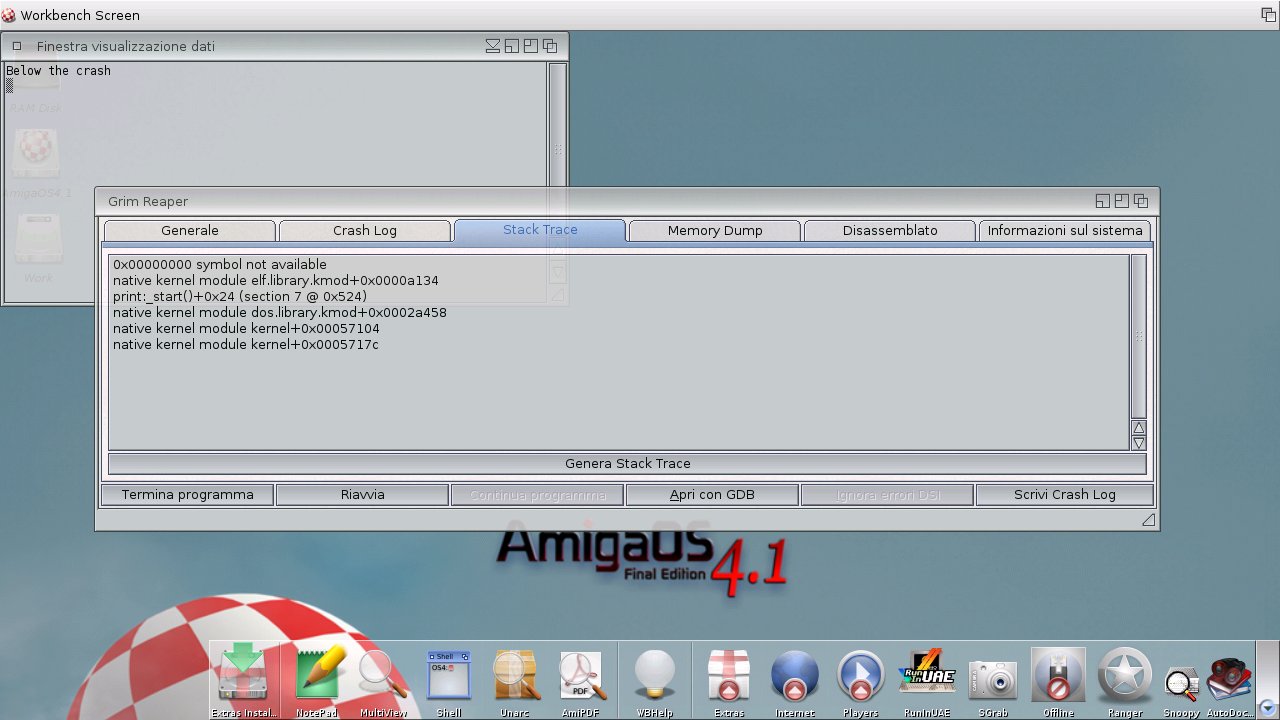Click the stack trace scrollbar down arrow
The width and height of the screenshot is (1280, 720).
pyautogui.click(x=1139, y=443)
